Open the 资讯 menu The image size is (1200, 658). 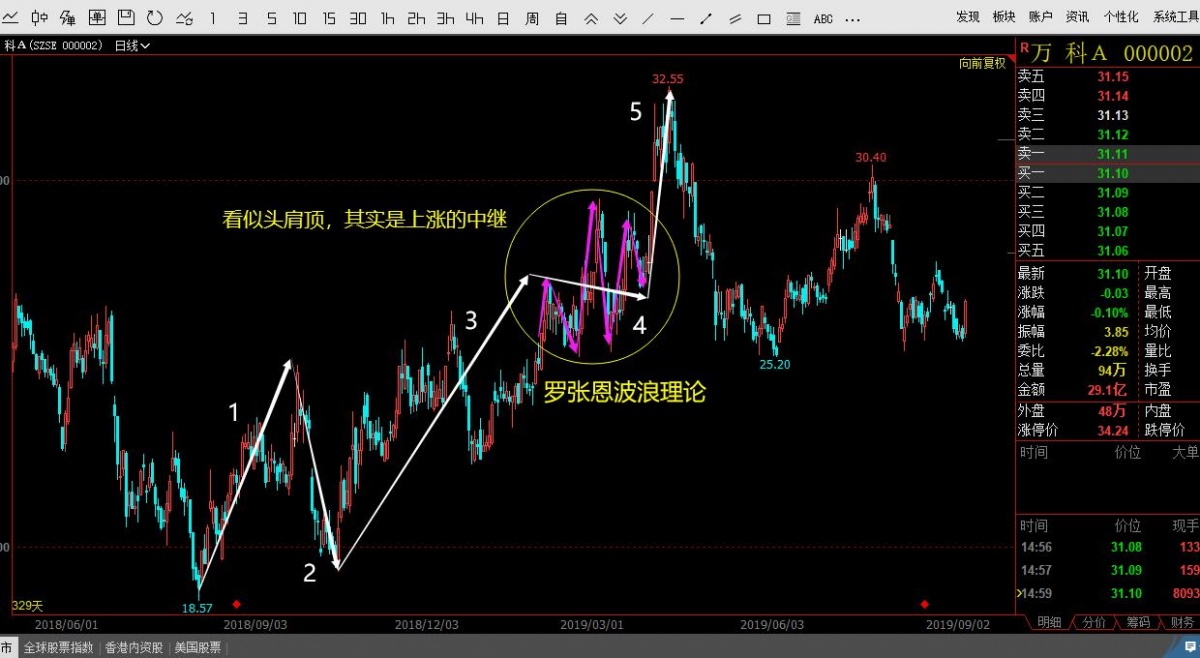[x=1077, y=17]
